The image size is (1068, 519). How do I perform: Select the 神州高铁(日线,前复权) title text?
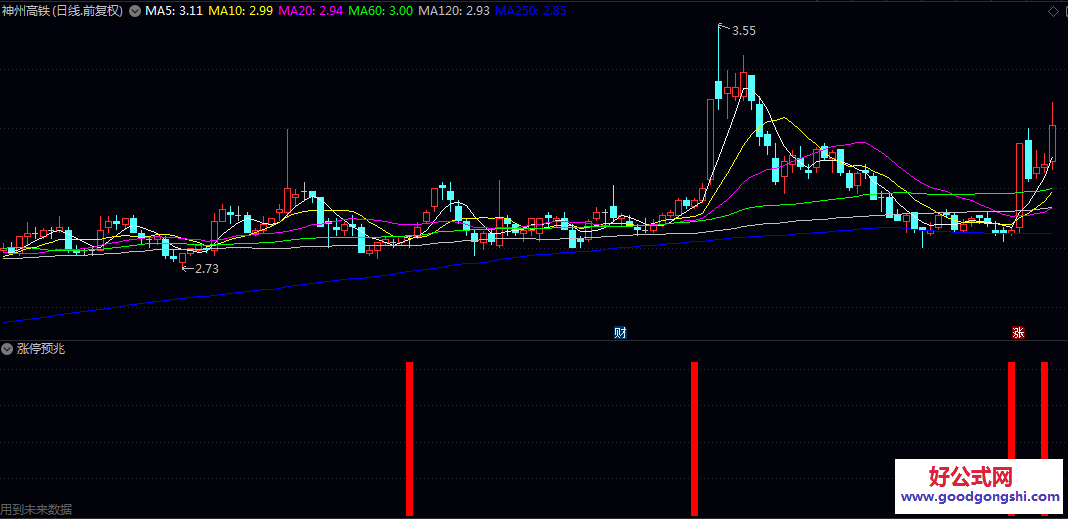(x=63, y=11)
